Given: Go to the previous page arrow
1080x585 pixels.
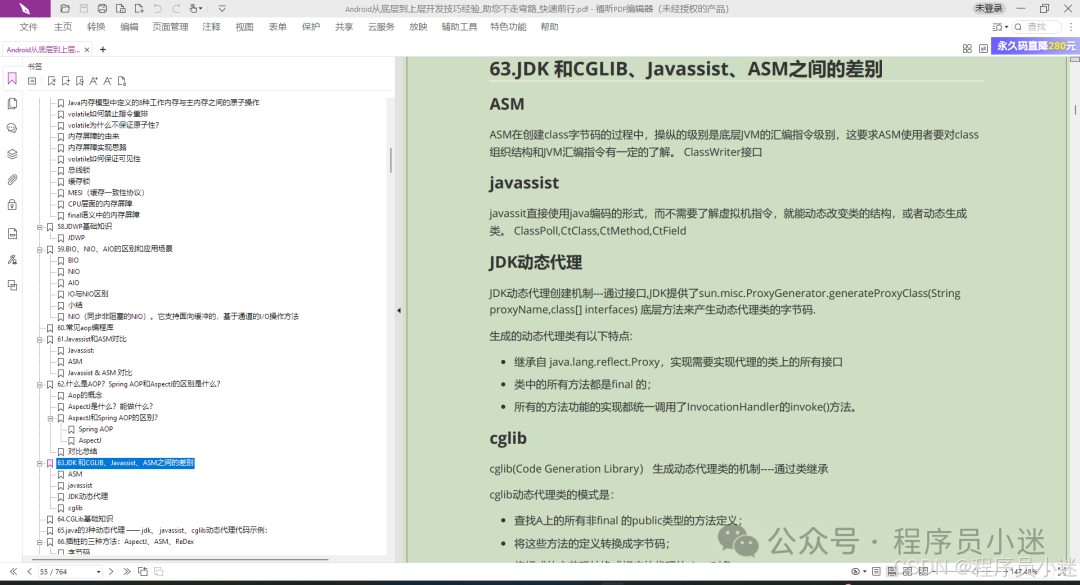Looking at the screenshot, I should coord(30,572).
